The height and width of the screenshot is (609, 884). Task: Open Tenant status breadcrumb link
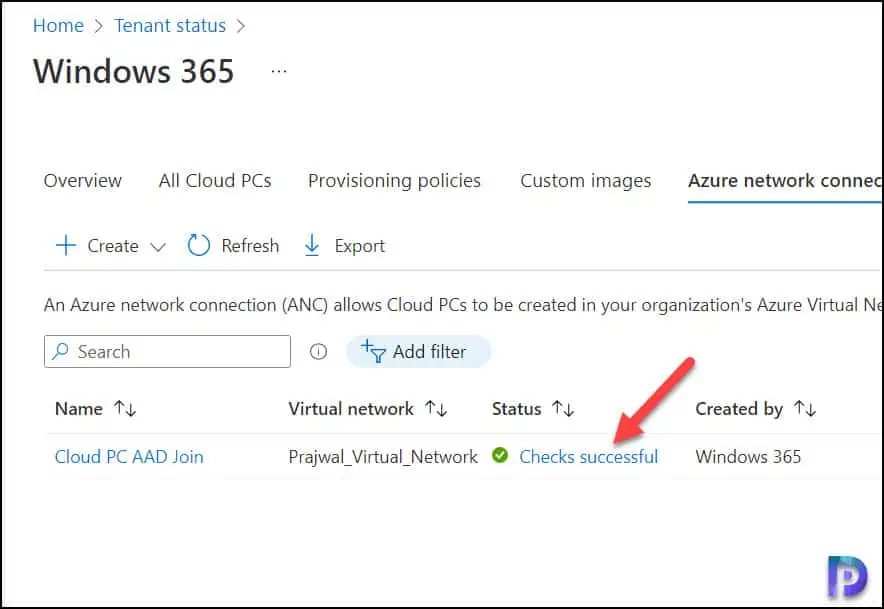pyautogui.click(x=170, y=25)
